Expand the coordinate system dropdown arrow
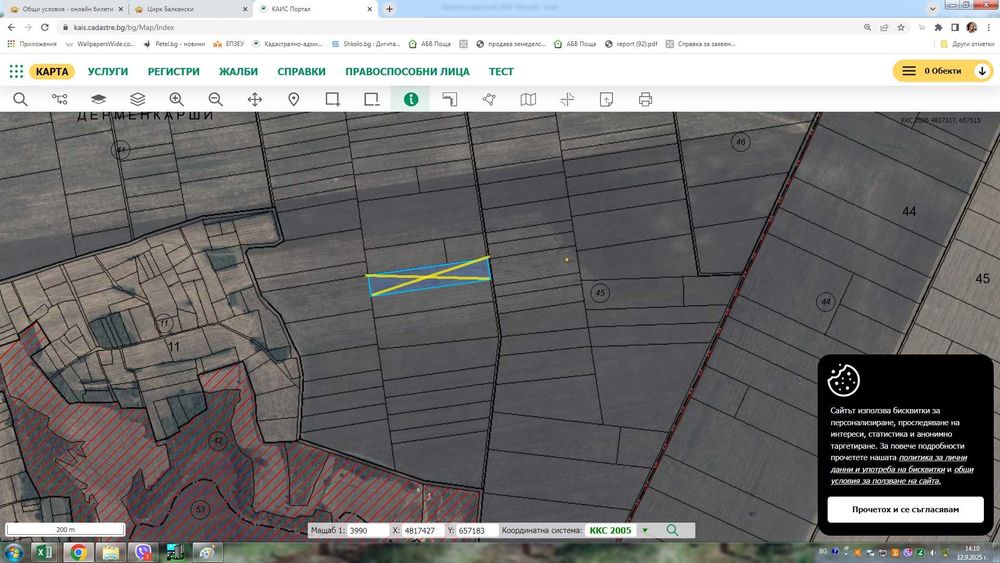This screenshot has width=1000, height=563. (644, 530)
